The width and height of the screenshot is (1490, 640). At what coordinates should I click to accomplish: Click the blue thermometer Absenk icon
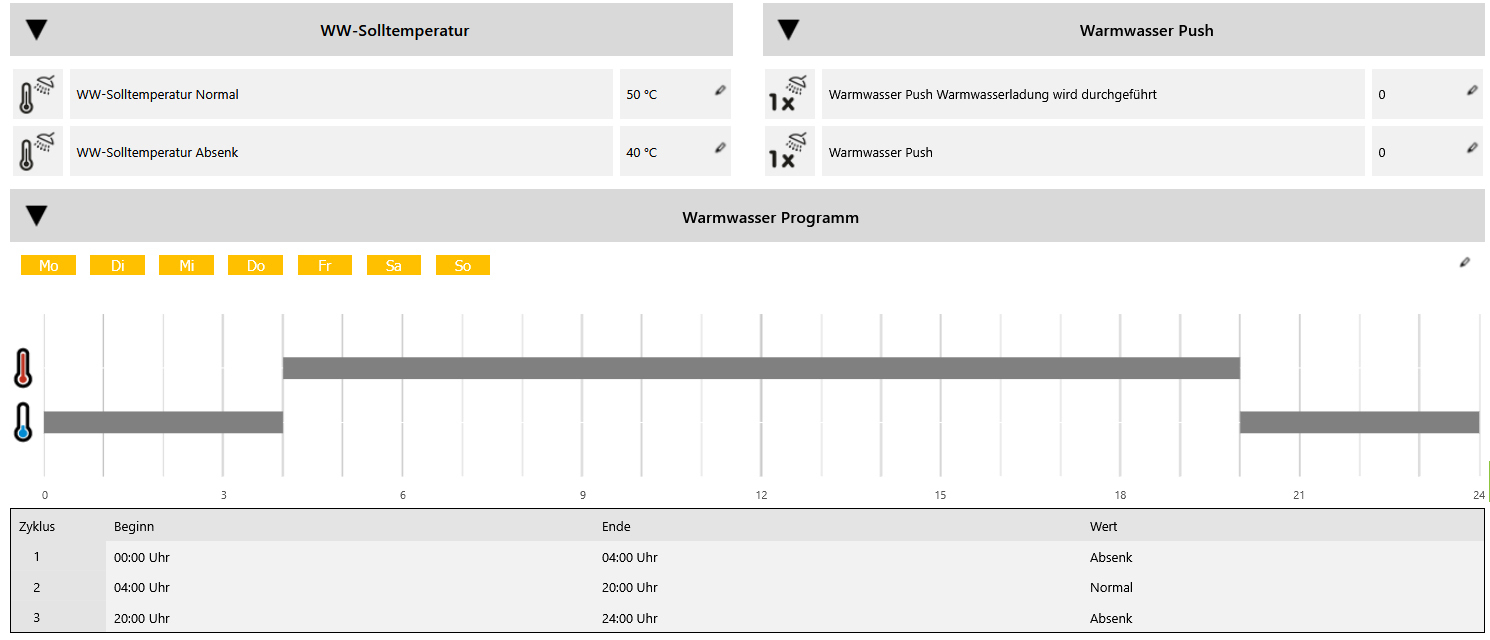pos(23,422)
